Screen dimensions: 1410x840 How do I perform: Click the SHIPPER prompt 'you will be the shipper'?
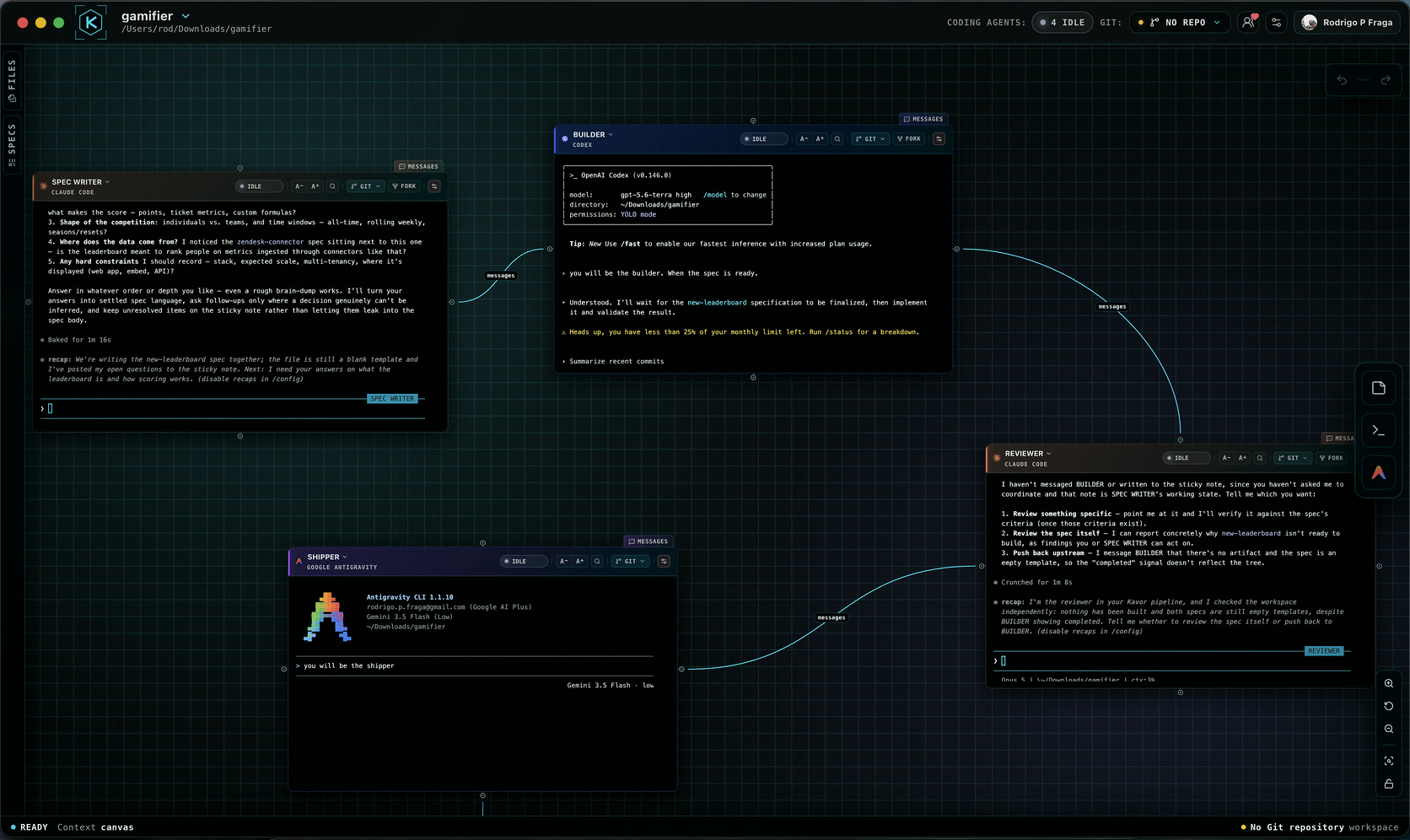tap(349, 666)
